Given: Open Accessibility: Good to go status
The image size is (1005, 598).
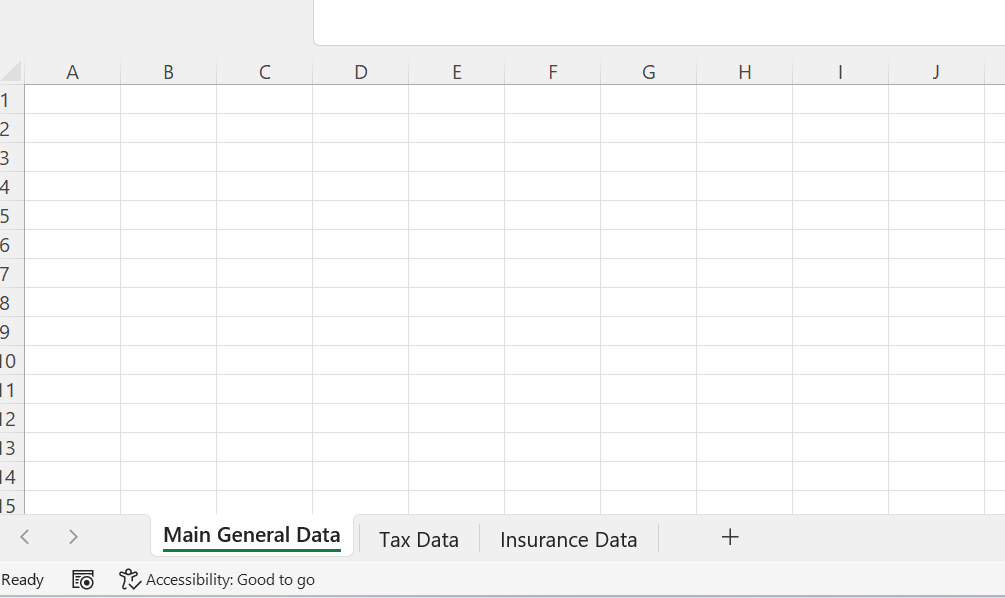Looking at the screenshot, I should [230, 579].
